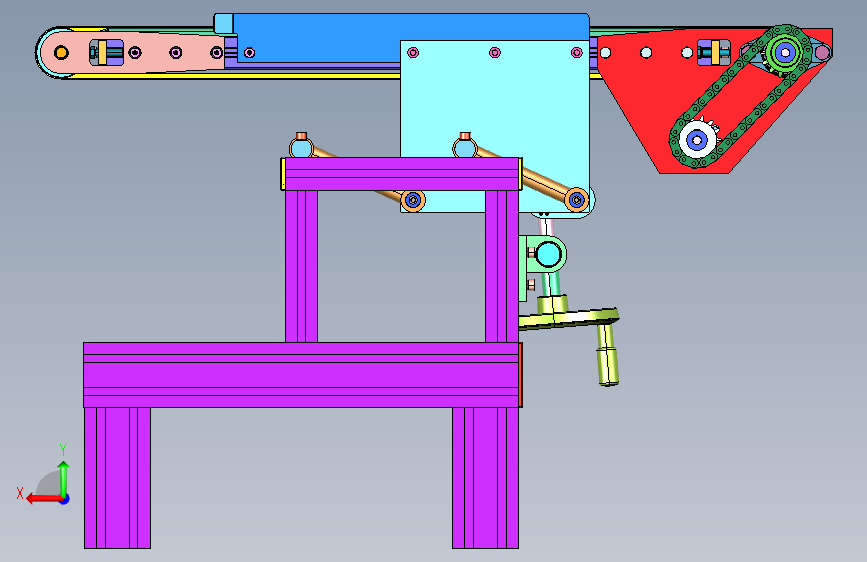Click the lower pivot joint of left strut
867x562 pixels.
tap(413, 200)
